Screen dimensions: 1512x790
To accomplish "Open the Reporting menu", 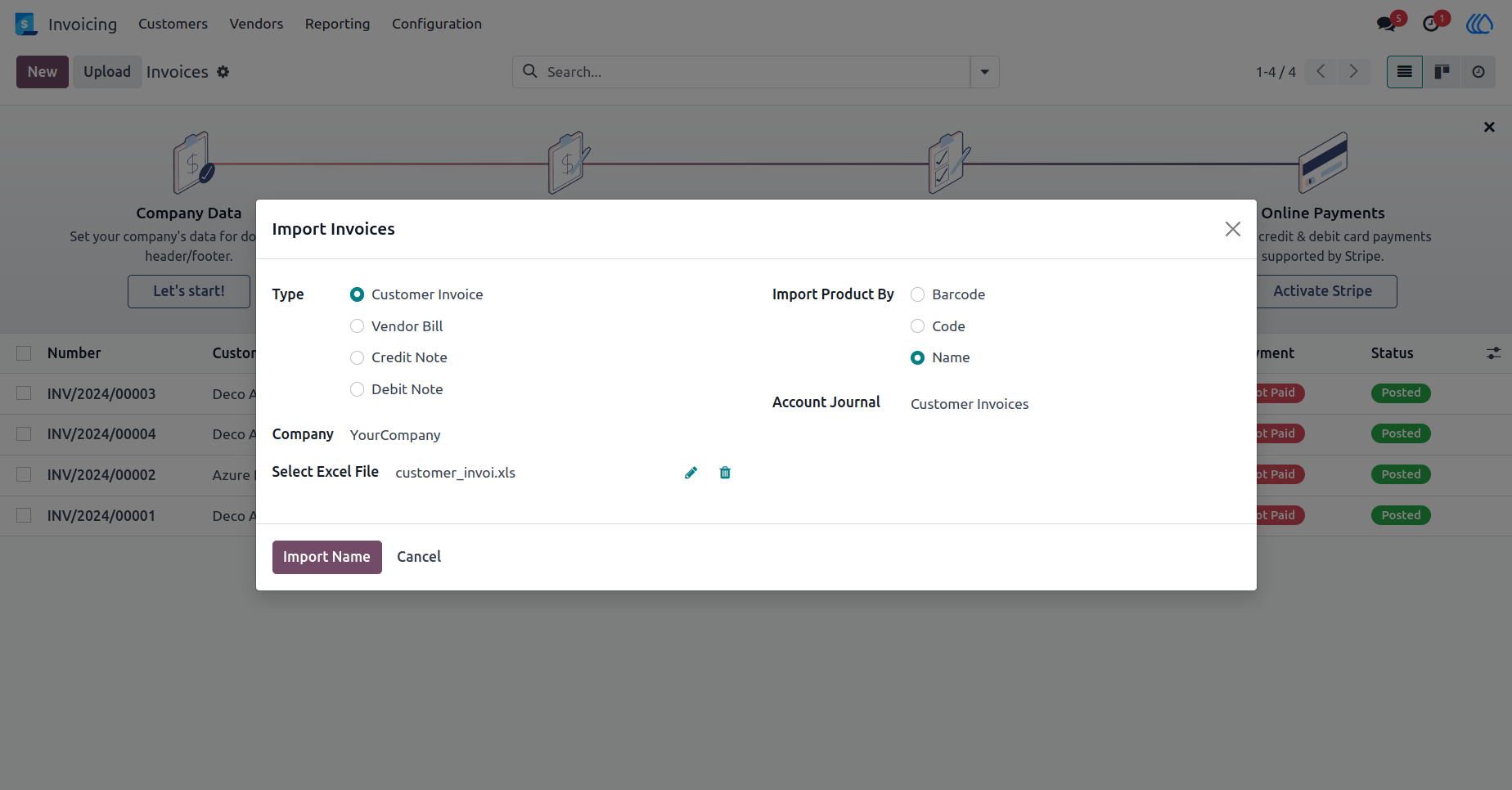I will click(337, 24).
